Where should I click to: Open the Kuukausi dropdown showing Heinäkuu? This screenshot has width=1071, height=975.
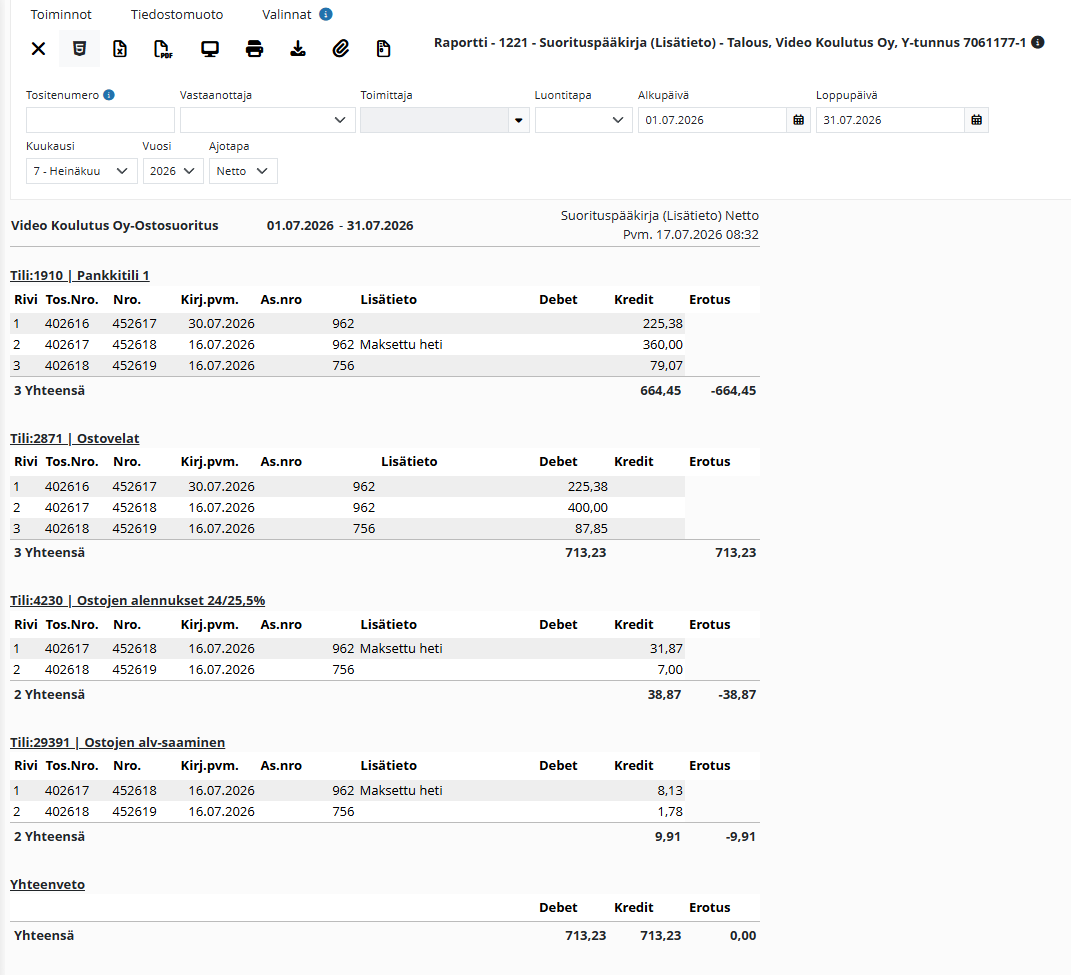[82, 171]
